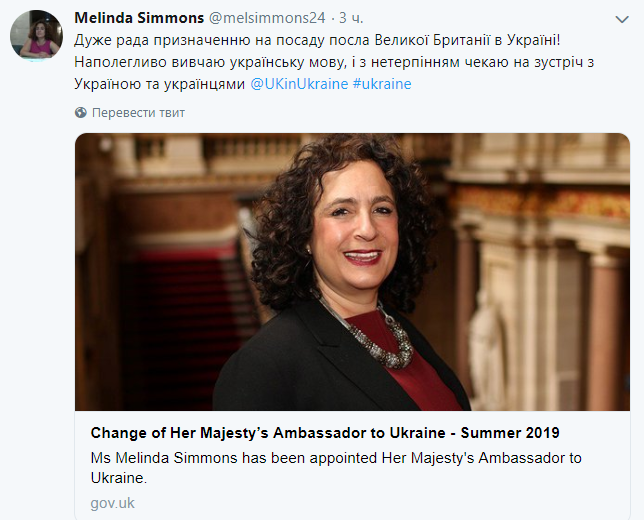Open the "Change of Her Majesty's Ambassador" headline
The width and height of the screenshot is (644, 520).
coord(325,433)
